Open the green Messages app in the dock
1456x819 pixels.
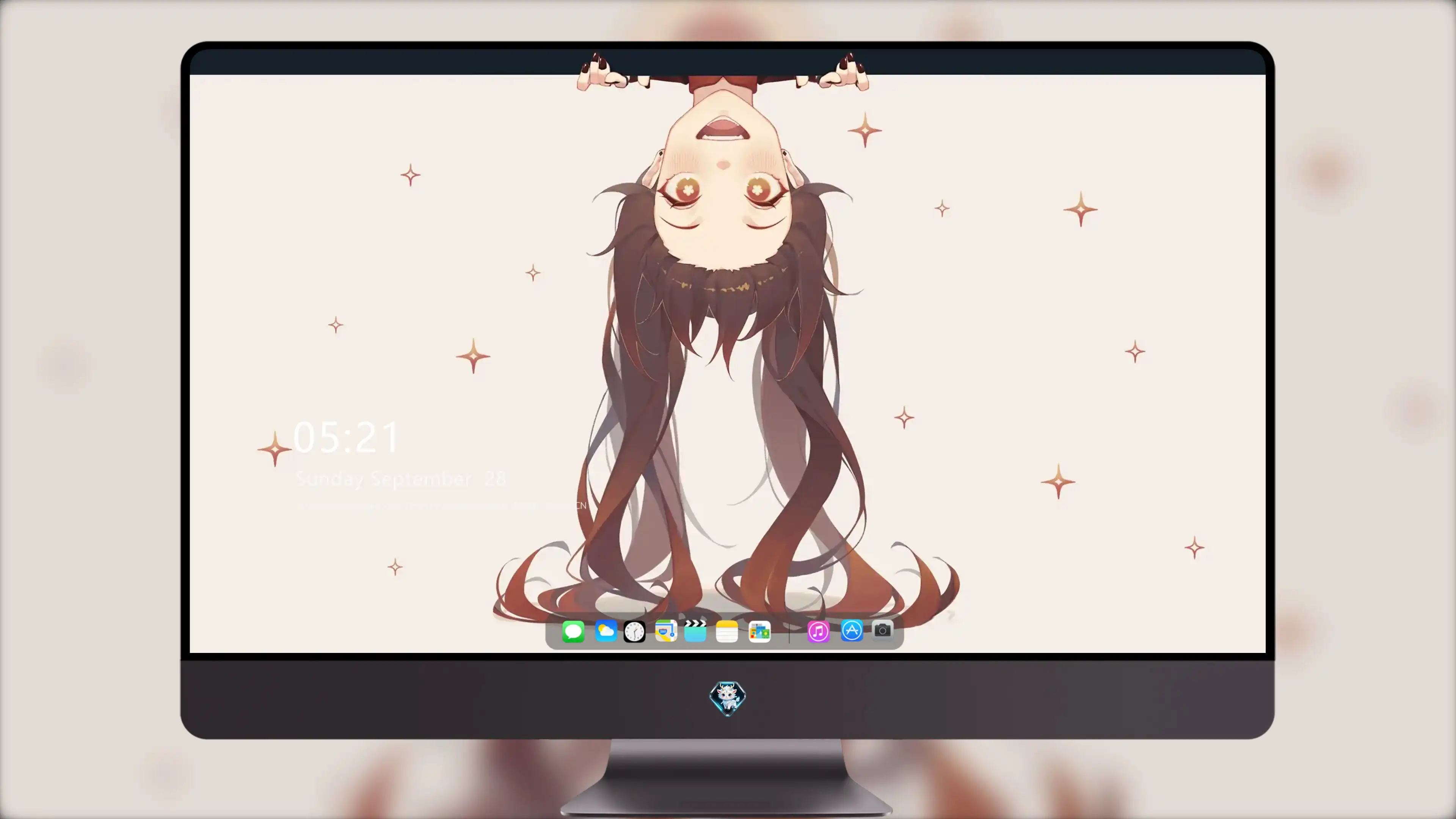click(573, 631)
